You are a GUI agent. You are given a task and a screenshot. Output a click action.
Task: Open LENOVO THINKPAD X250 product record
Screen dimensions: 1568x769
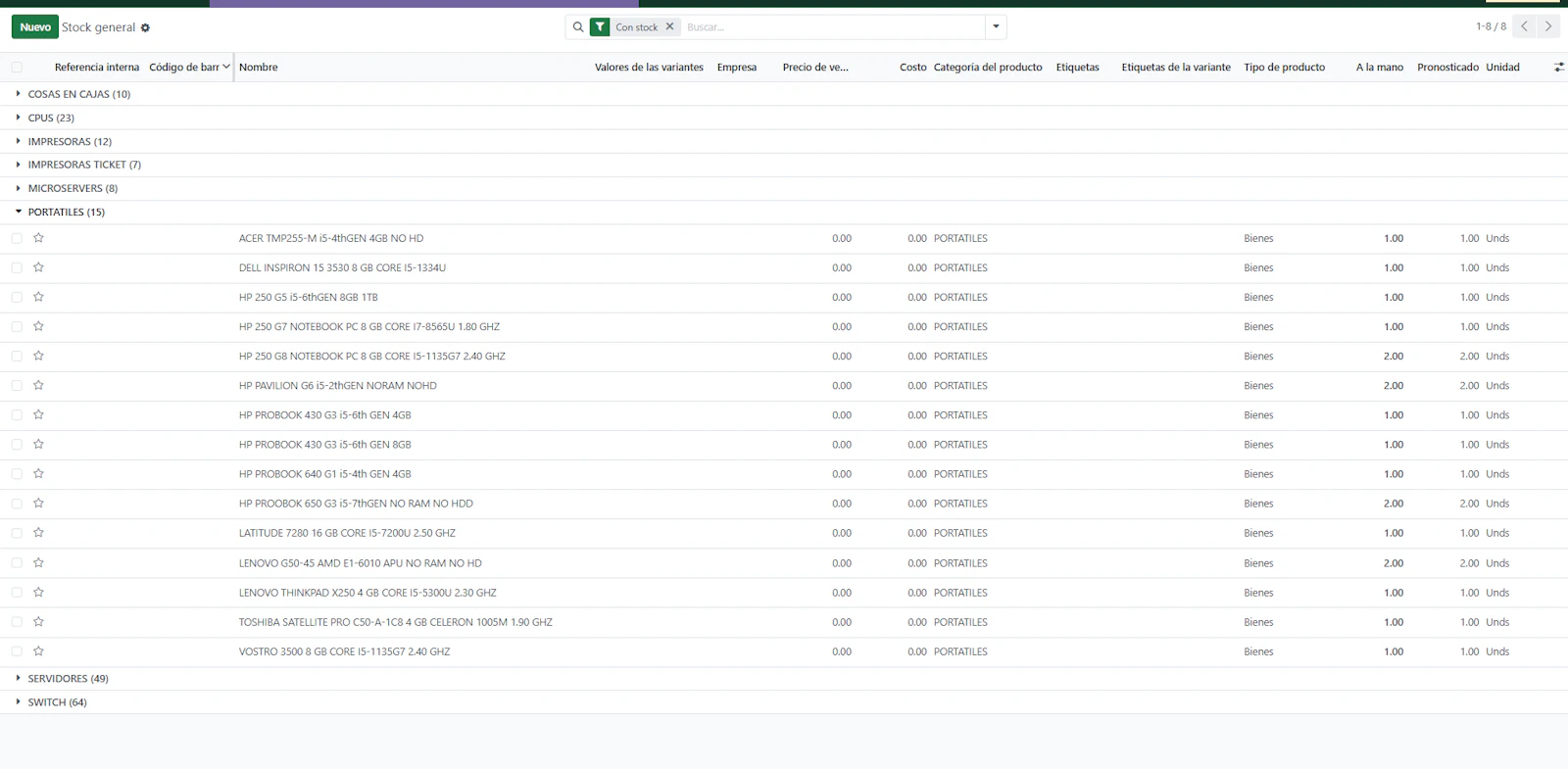(x=367, y=593)
